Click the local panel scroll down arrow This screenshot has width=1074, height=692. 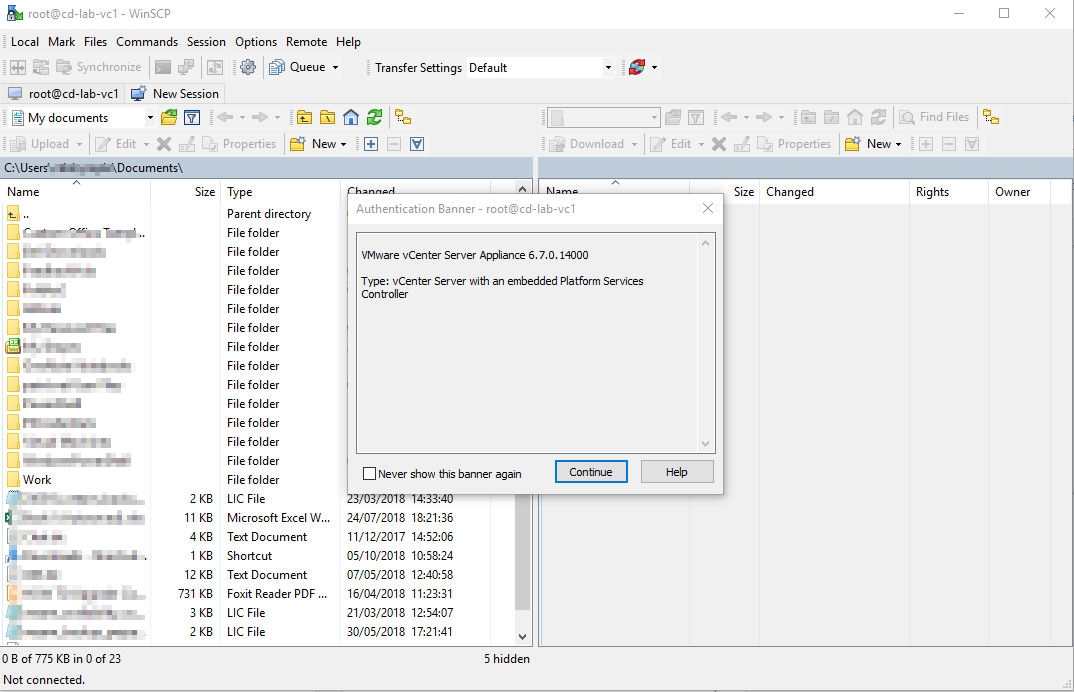[x=522, y=637]
